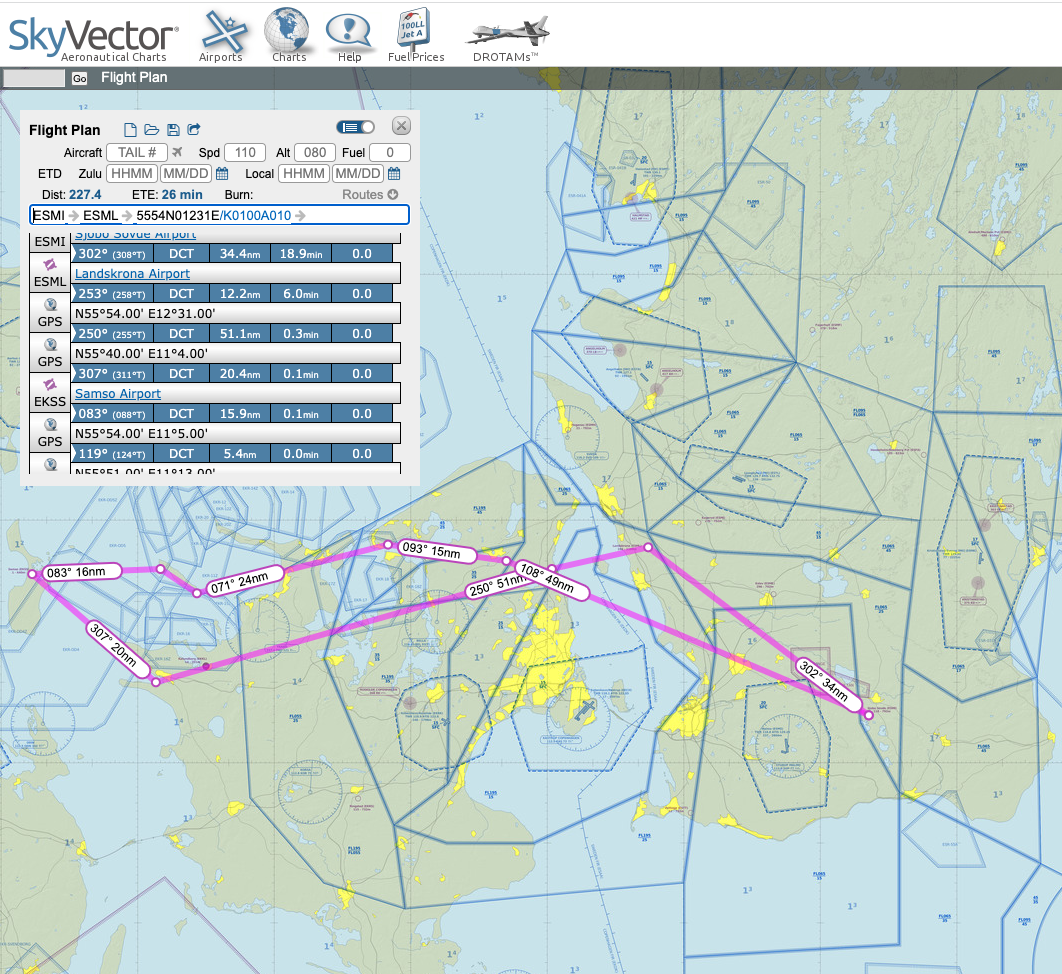Screen dimensions: 1062x974
Task: Select the 12.2nm distance cell
Action: click(x=240, y=294)
